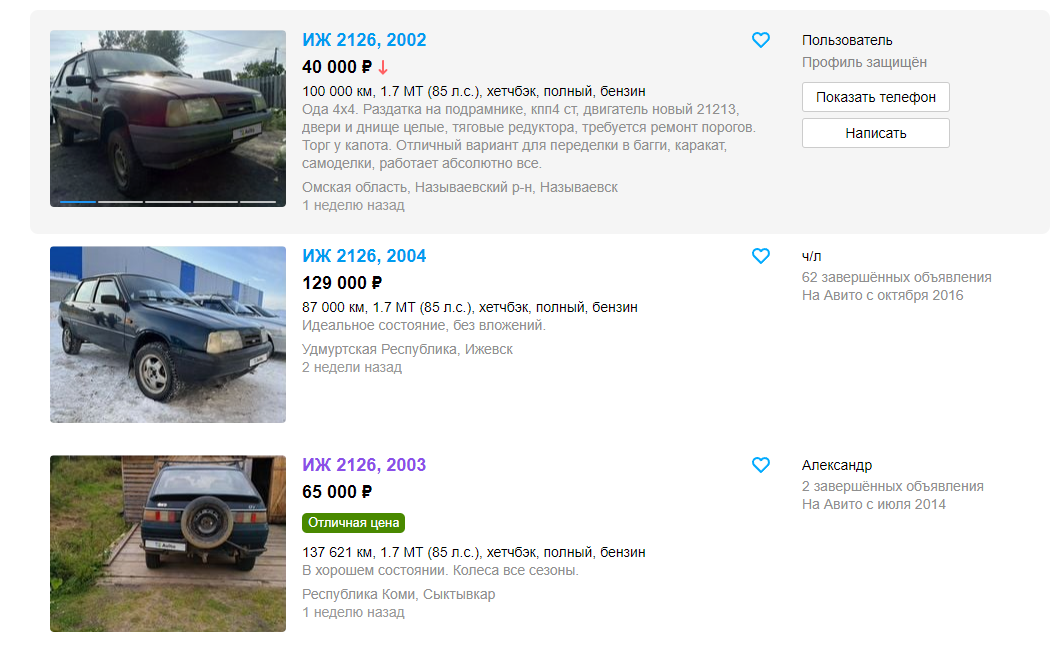1062x655 pixels.
Task: Click the Написать button
Action: tap(876, 133)
